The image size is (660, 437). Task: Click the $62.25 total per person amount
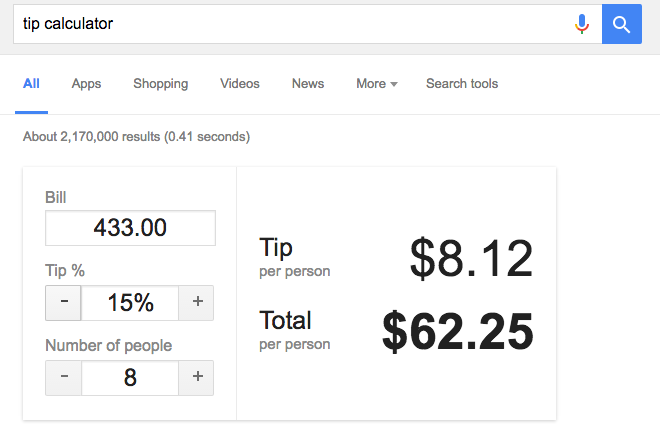(458, 332)
